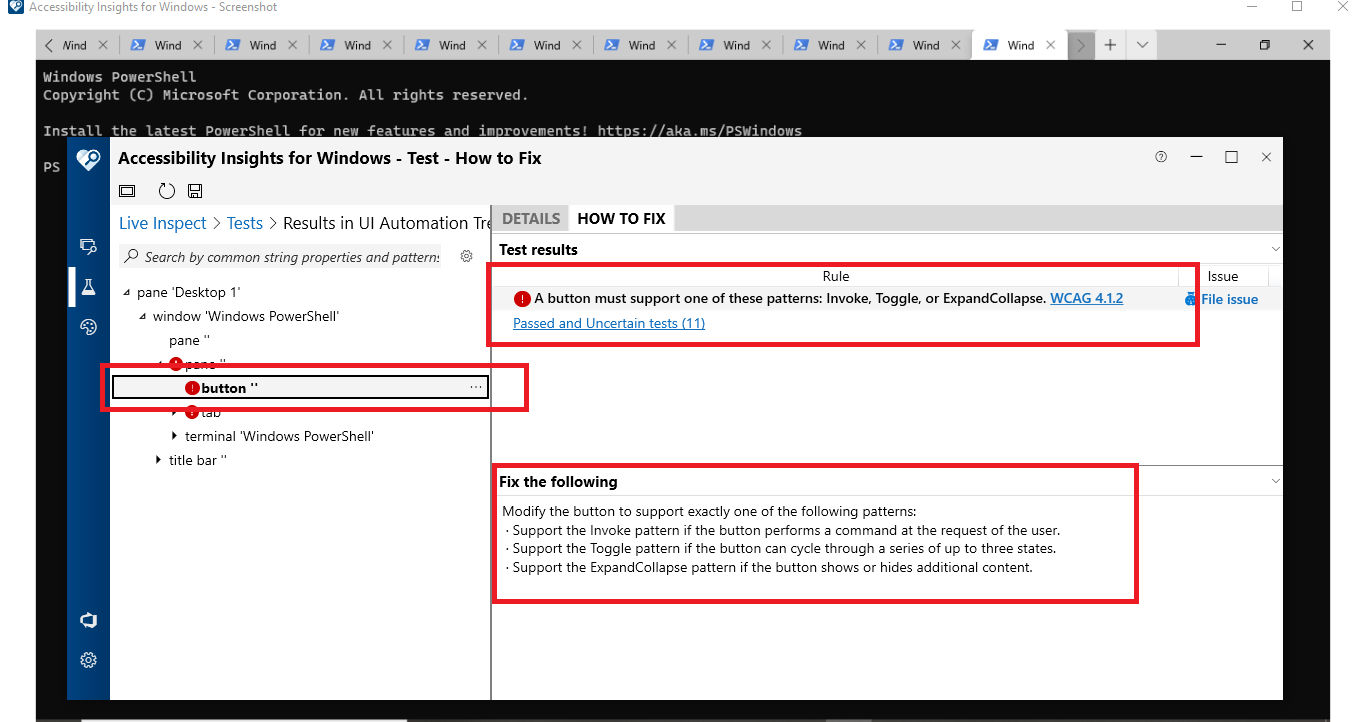This screenshot has width=1362, height=722.
Task: Click 'Modify the button to support' sentence
Action: tap(709, 512)
